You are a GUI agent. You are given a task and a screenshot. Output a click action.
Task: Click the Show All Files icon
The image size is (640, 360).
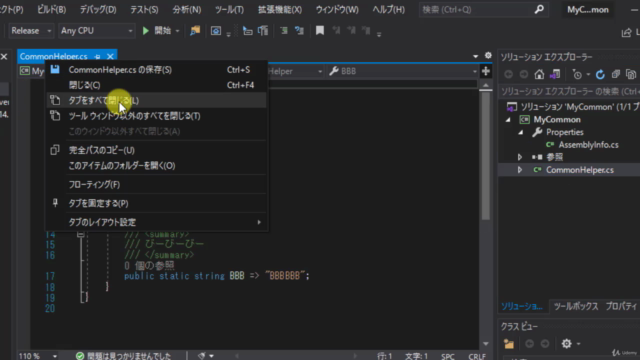631,74
